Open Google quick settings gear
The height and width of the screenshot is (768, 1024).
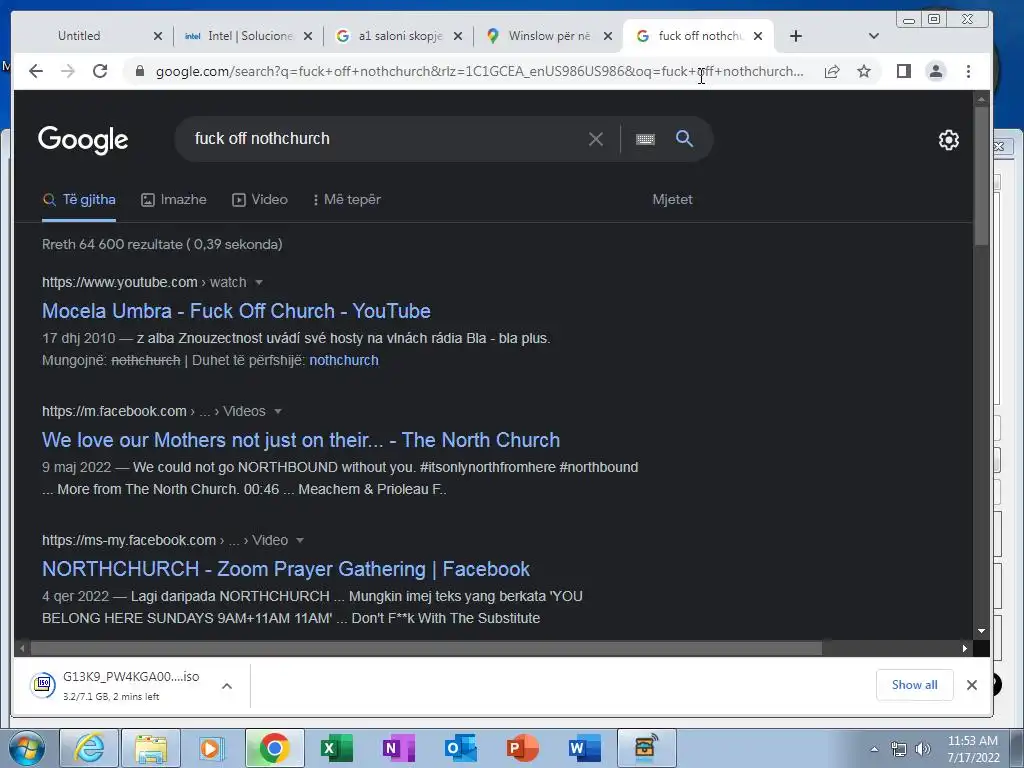[x=948, y=140]
